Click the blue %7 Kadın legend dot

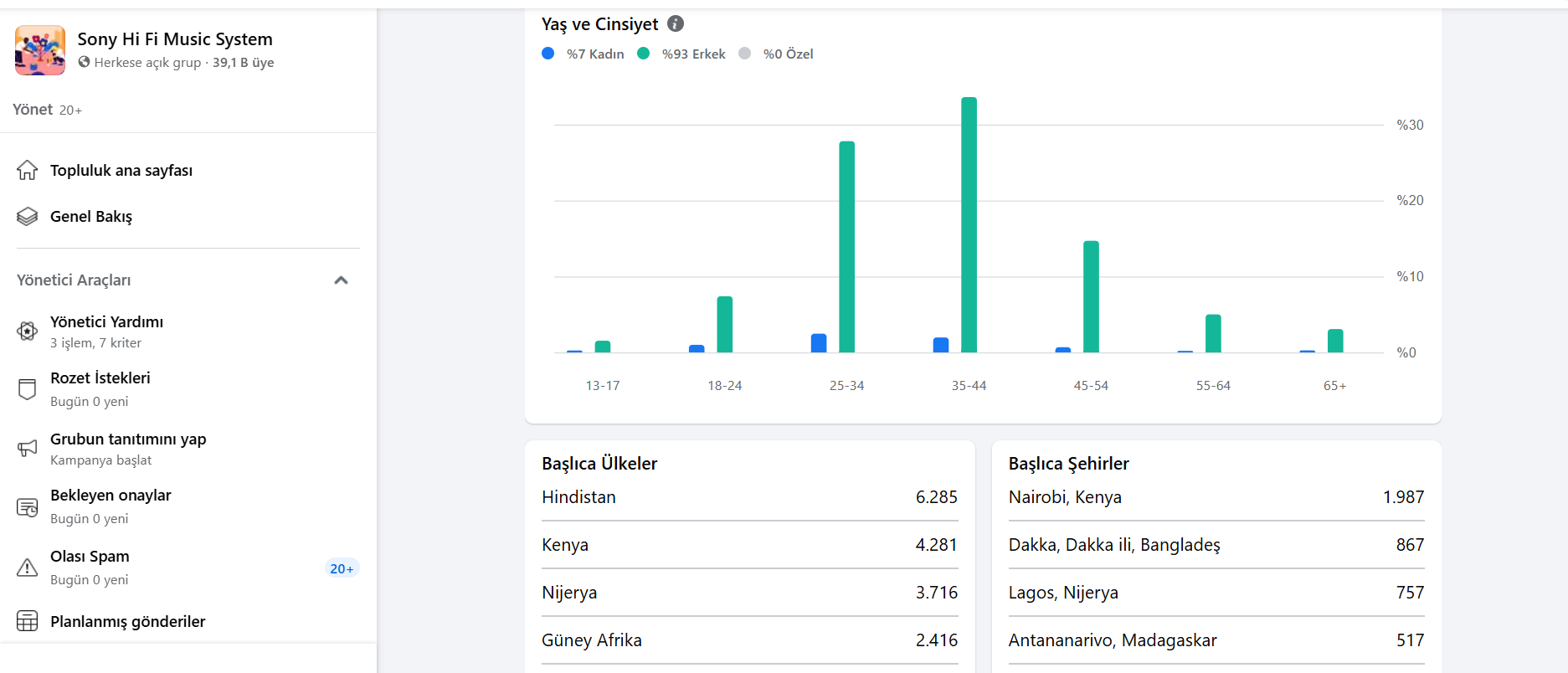[548, 54]
